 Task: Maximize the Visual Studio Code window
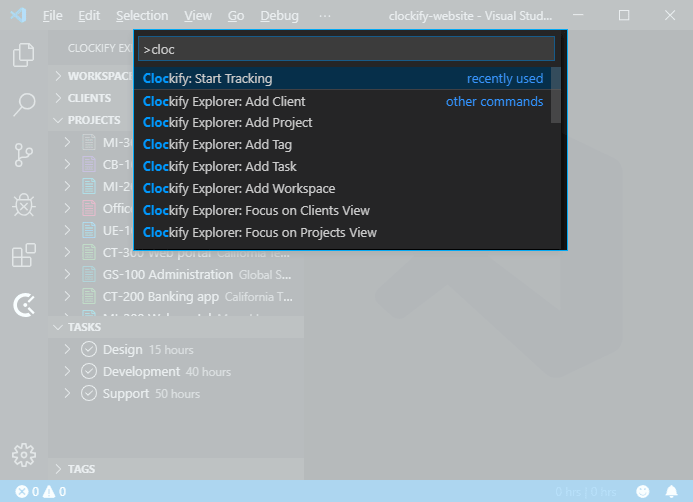(624, 15)
